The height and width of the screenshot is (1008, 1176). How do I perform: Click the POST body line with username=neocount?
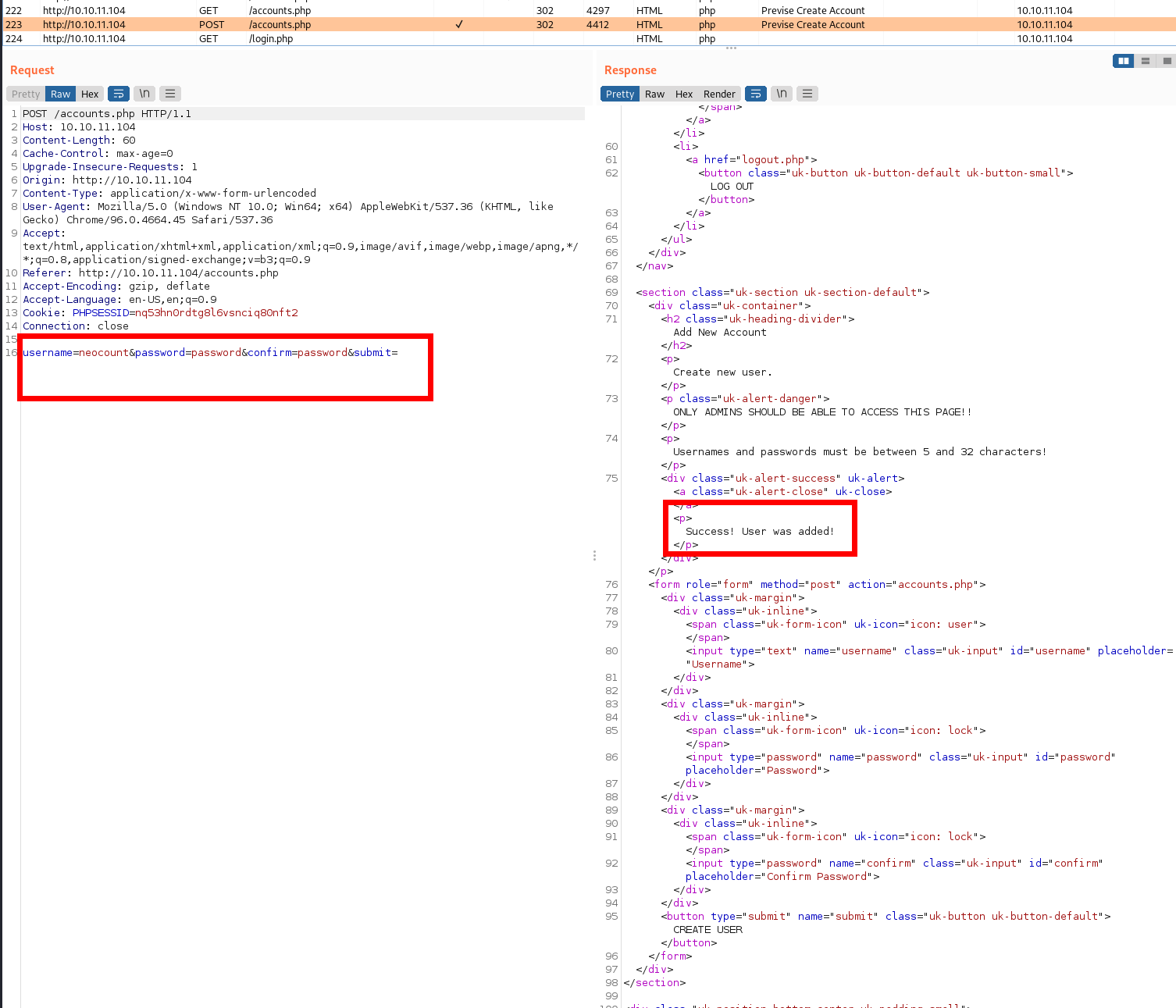pyautogui.click(x=210, y=353)
